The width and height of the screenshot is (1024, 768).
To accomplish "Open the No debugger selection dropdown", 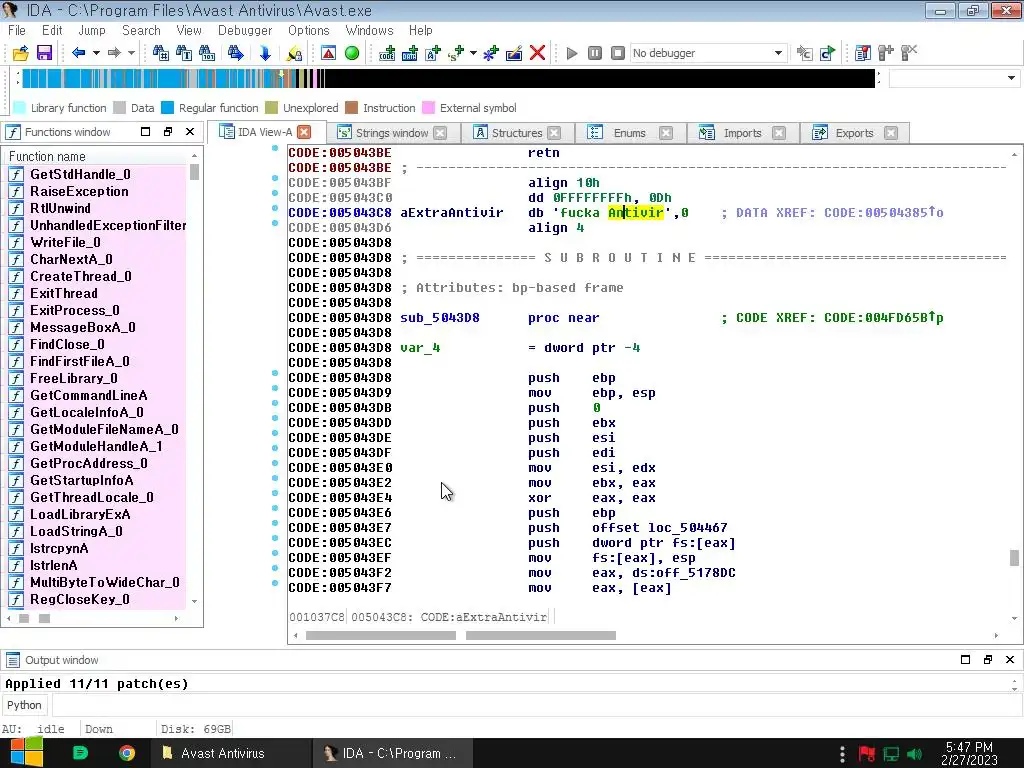I will [707, 53].
